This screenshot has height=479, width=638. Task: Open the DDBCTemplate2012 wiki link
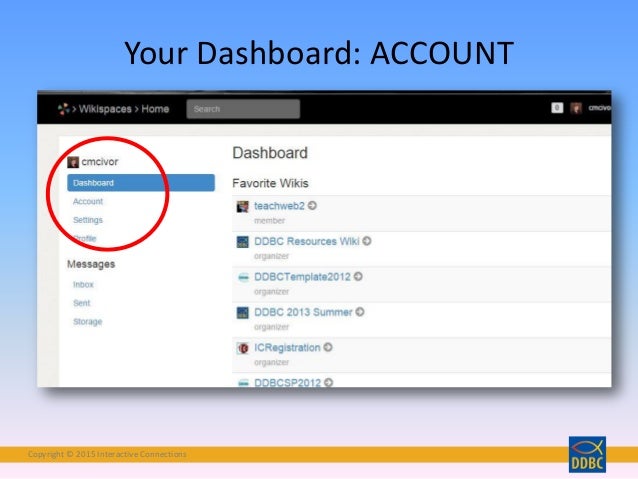pyautogui.click(x=302, y=277)
